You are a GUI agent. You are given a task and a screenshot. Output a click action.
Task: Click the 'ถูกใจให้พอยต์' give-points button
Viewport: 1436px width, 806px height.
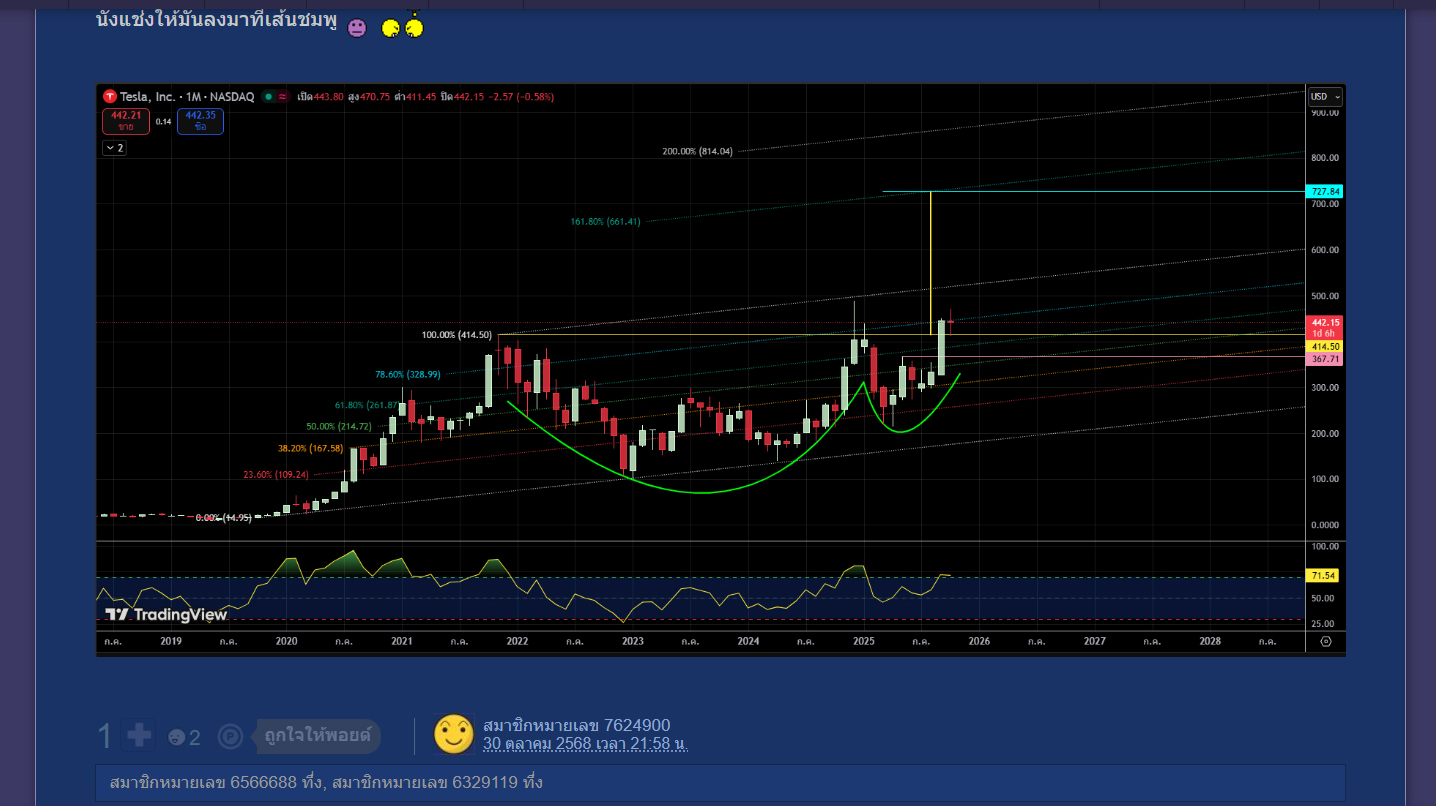pos(319,737)
